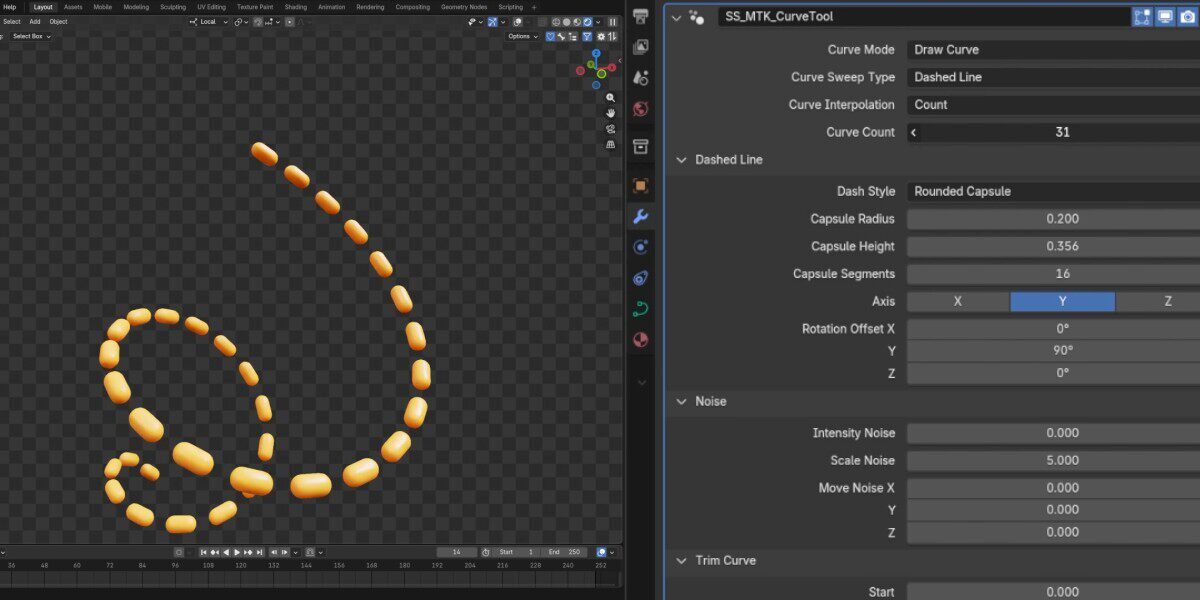The image size is (1200, 600).
Task: Click the Capsule Height 0.356 field
Action: (1053, 246)
